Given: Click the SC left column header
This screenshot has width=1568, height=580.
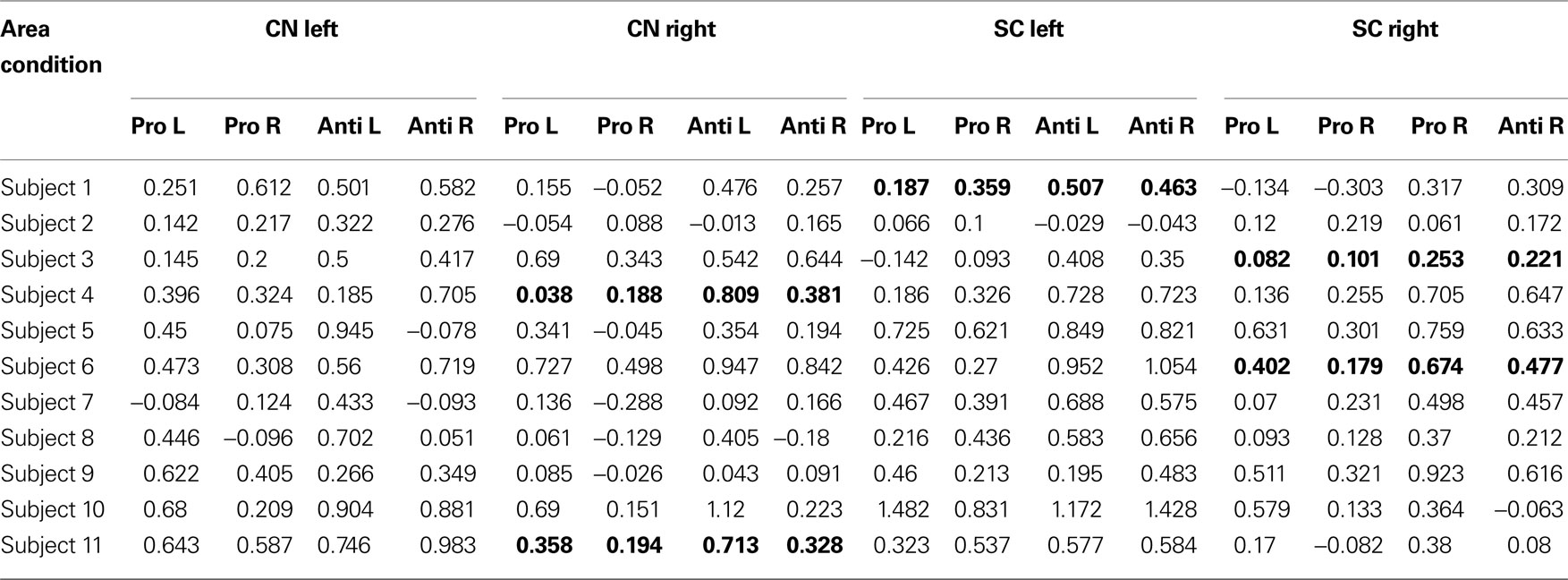Looking at the screenshot, I should coord(1029,30).
